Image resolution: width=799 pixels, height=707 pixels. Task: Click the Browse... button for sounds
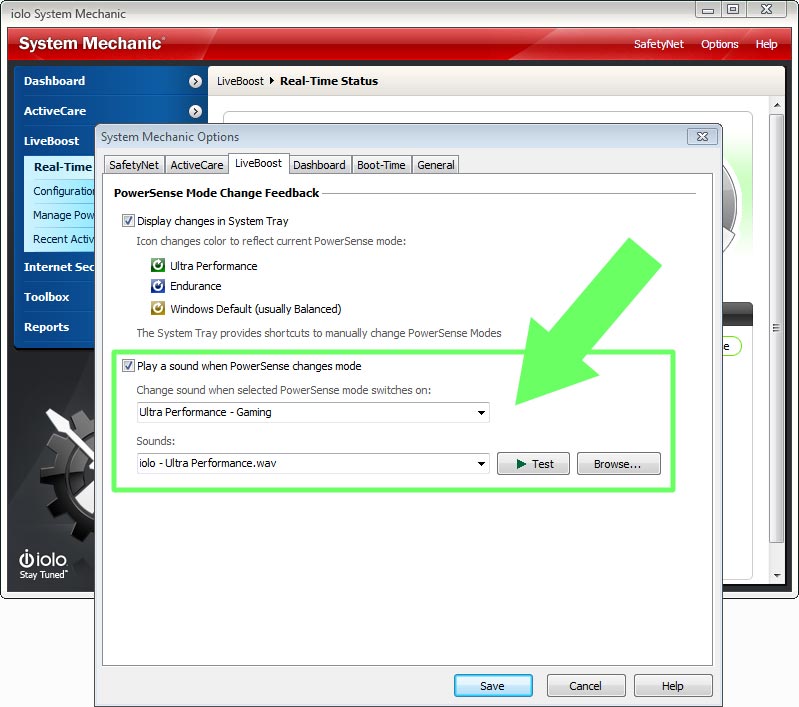coord(619,464)
